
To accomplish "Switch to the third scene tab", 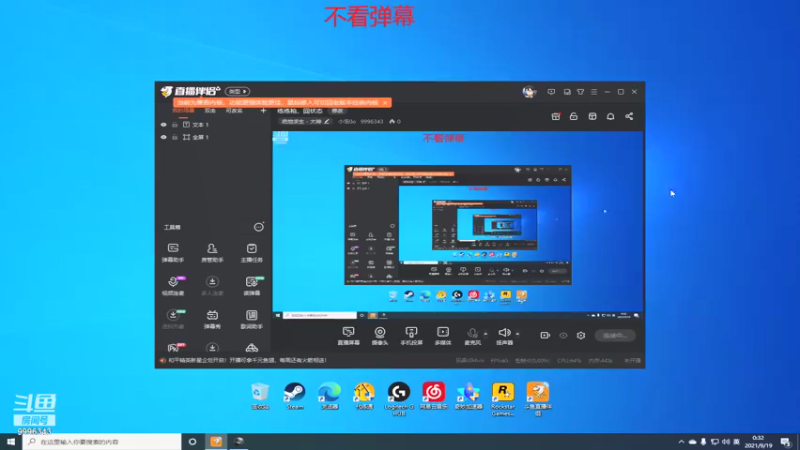I will pyautogui.click(x=234, y=111).
